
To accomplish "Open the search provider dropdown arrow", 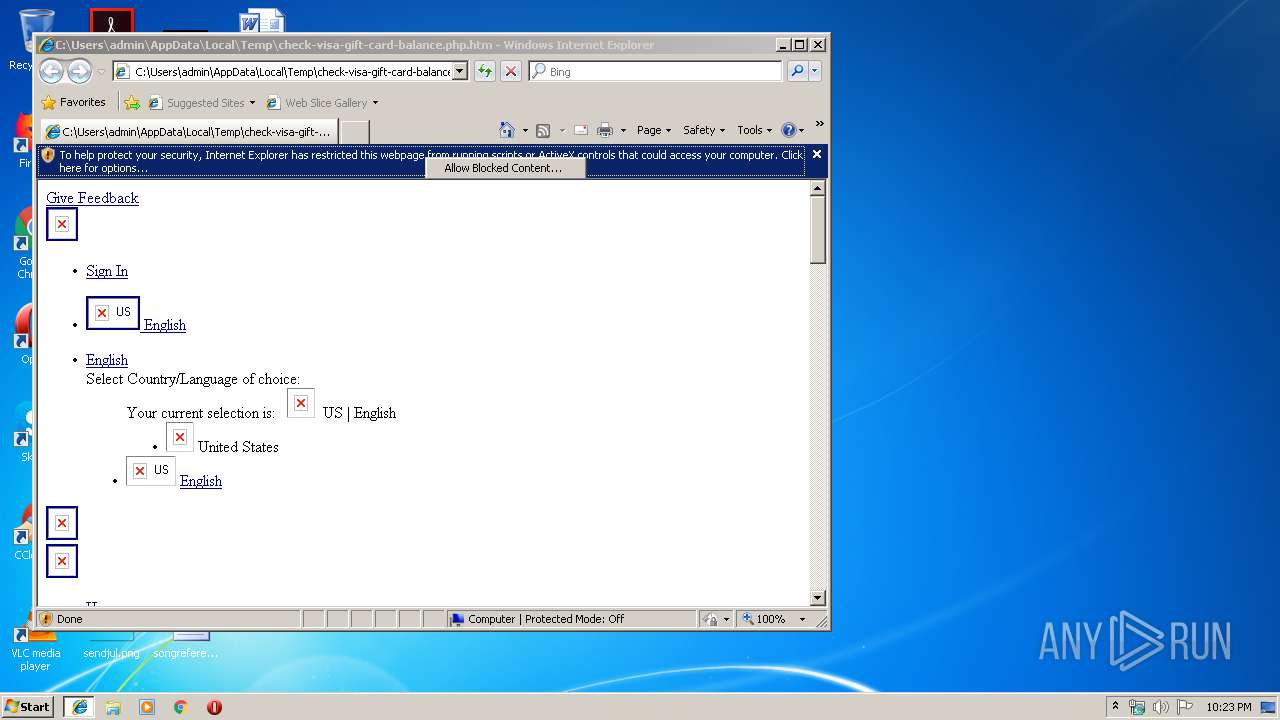I will pos(815,71).
